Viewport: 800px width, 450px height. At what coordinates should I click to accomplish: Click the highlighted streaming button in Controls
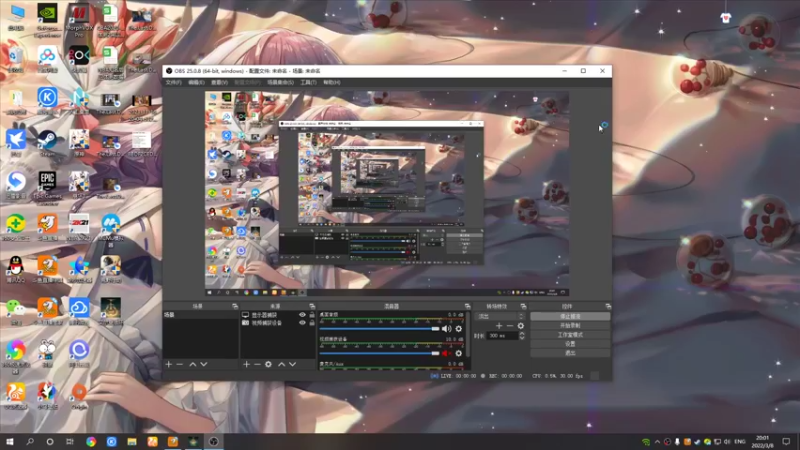[570, 316]
